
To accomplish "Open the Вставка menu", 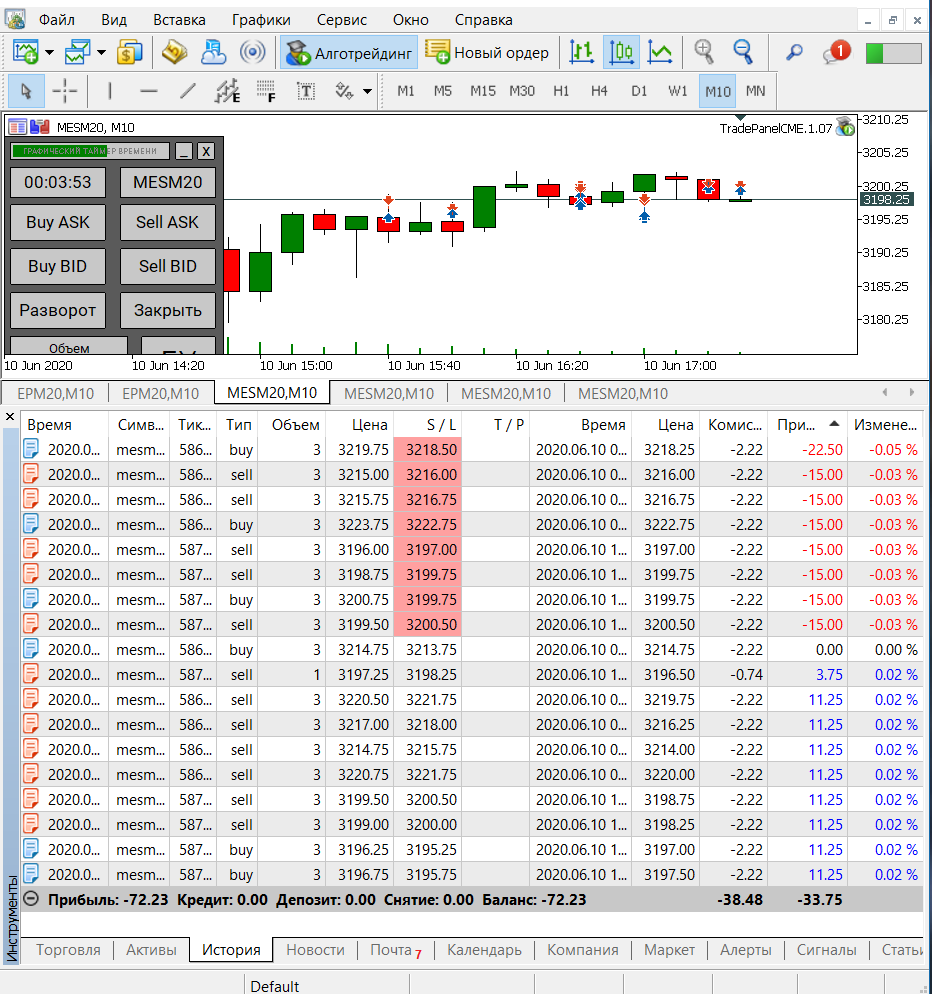I will coord(179,20).
